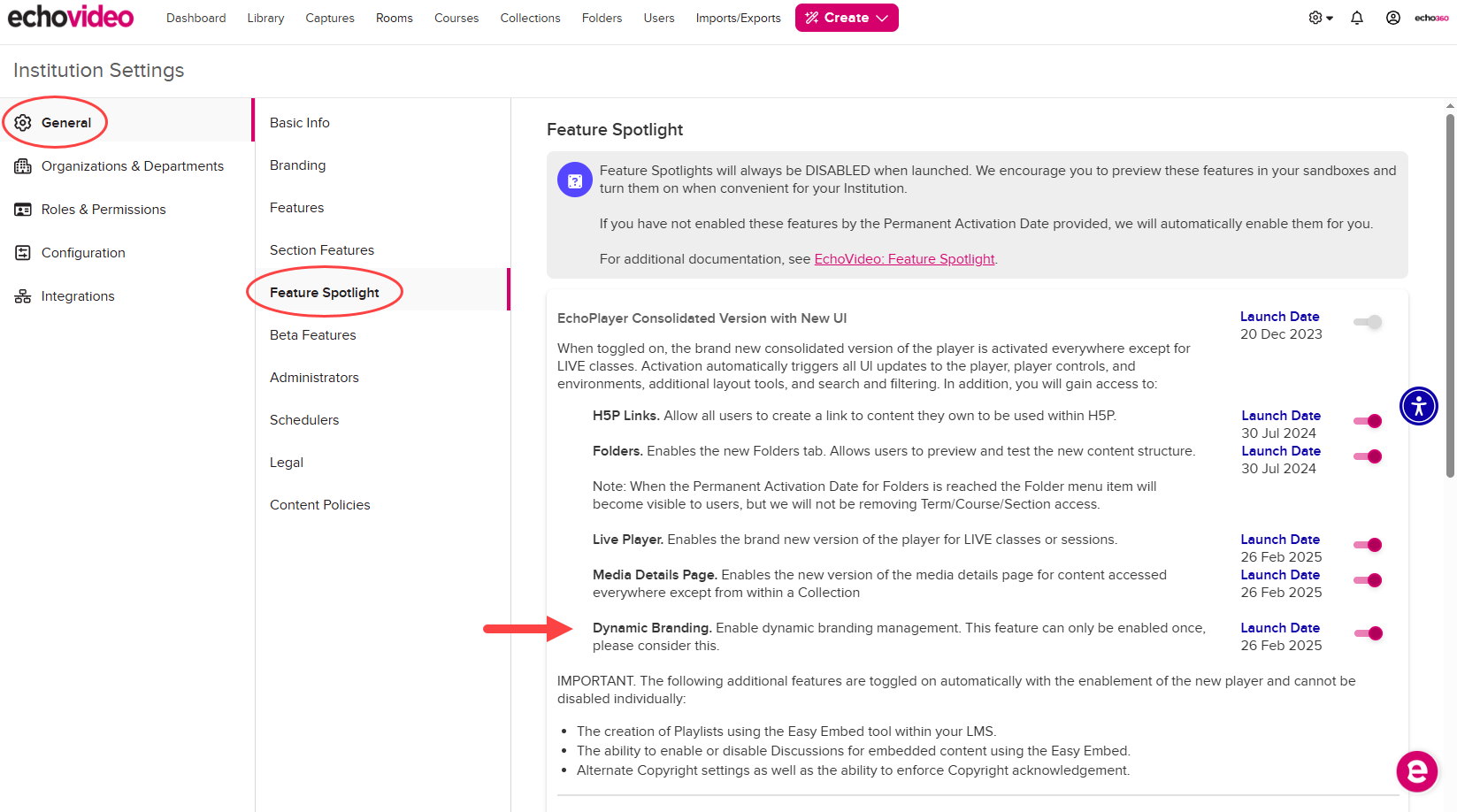Screen dimensions: 1457x812
Task: Open the Folders menu
Action: tap(602, 18)
